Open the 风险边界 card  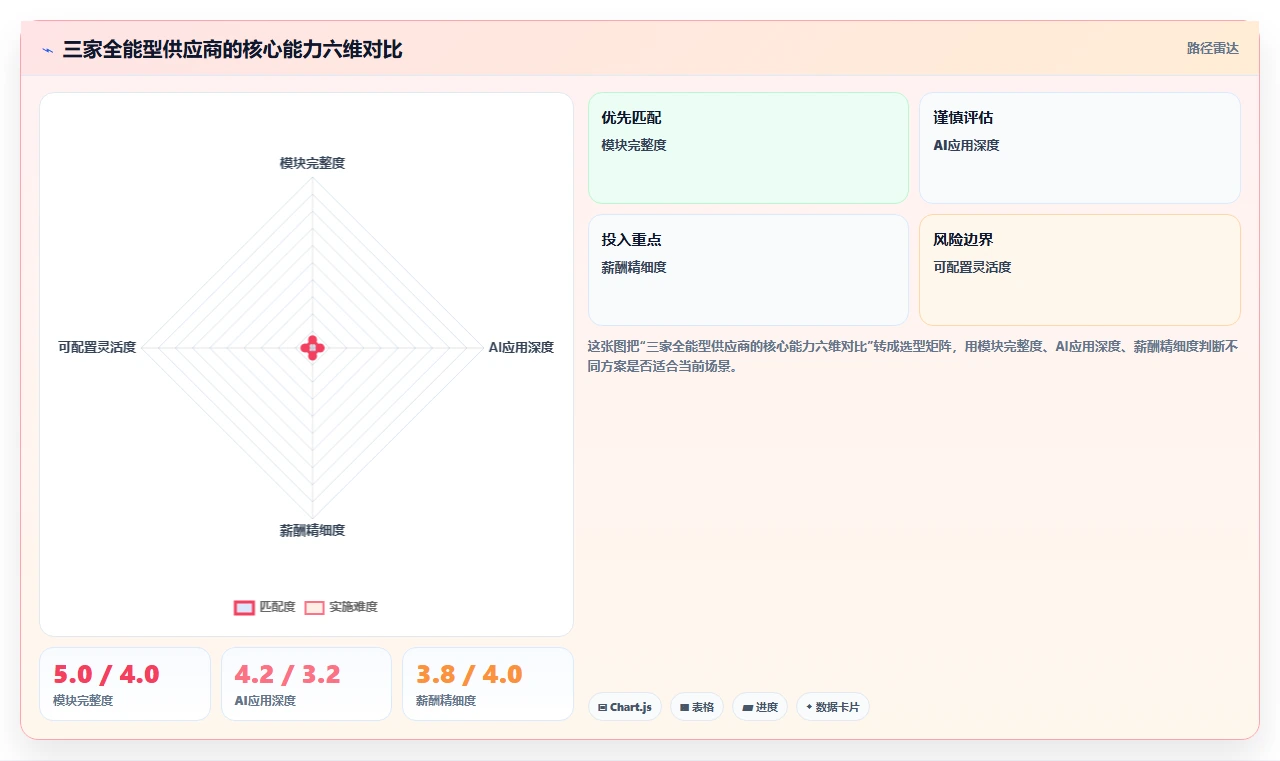[1080, 270]
